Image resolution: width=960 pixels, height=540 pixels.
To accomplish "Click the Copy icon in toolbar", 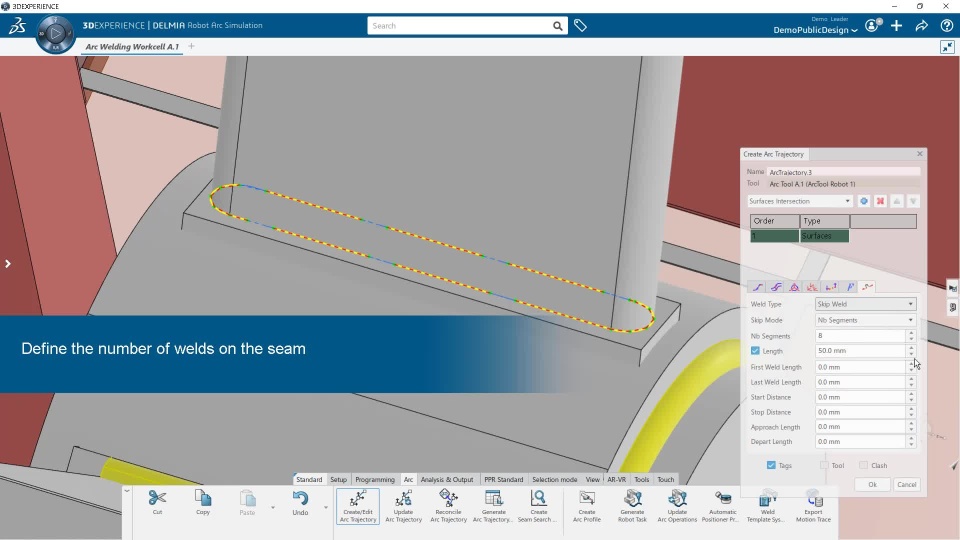I will [203, 498].
